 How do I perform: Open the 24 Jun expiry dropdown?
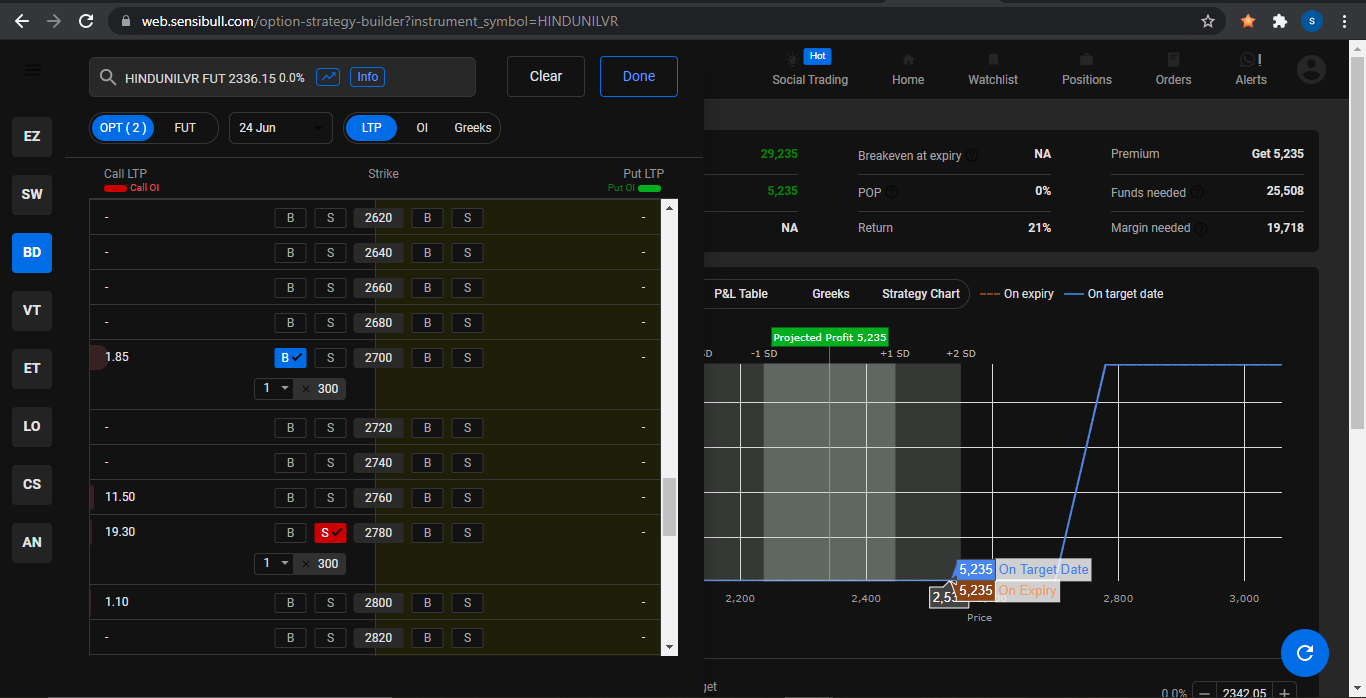[281, 128]
